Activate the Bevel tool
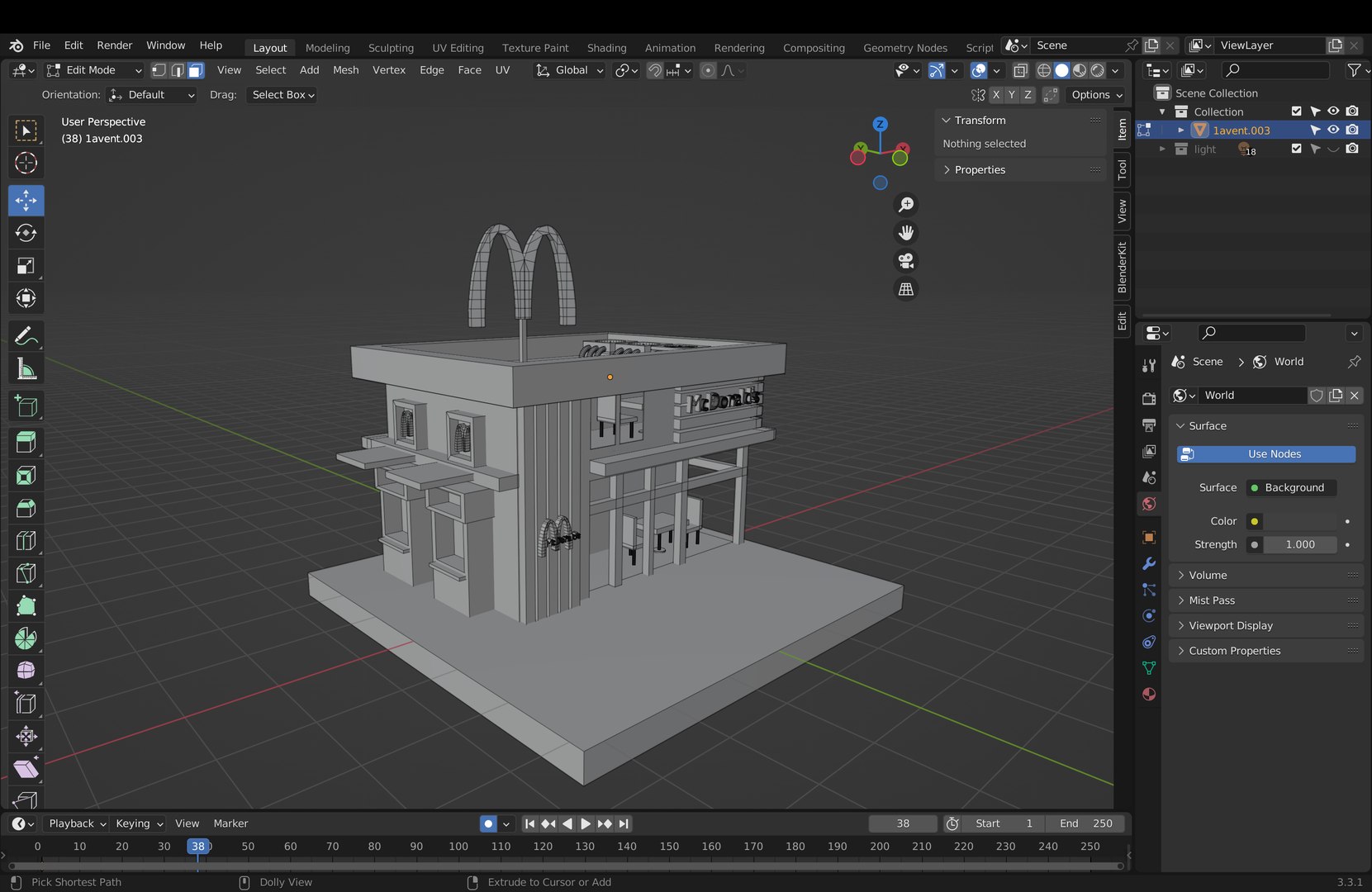The image size is (1372, 892). click(26, 508)
